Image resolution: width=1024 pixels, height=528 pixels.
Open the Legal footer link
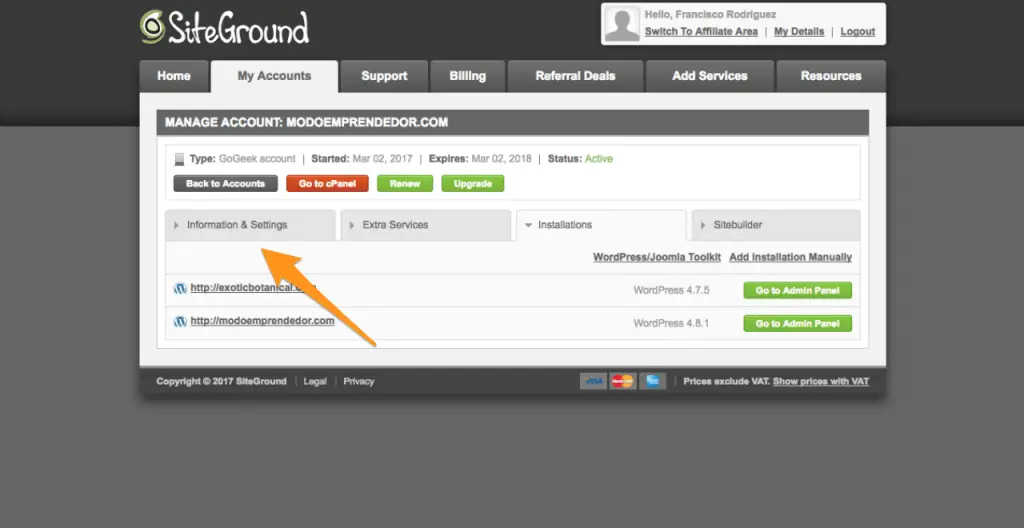tap(315, 381)
